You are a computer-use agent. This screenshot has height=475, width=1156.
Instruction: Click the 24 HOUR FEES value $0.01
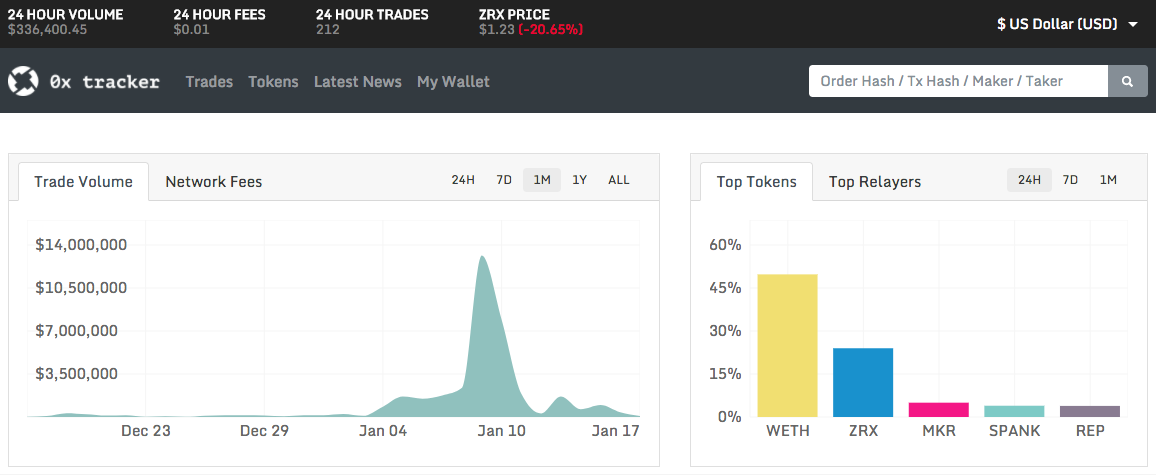[x=191, y=30]
